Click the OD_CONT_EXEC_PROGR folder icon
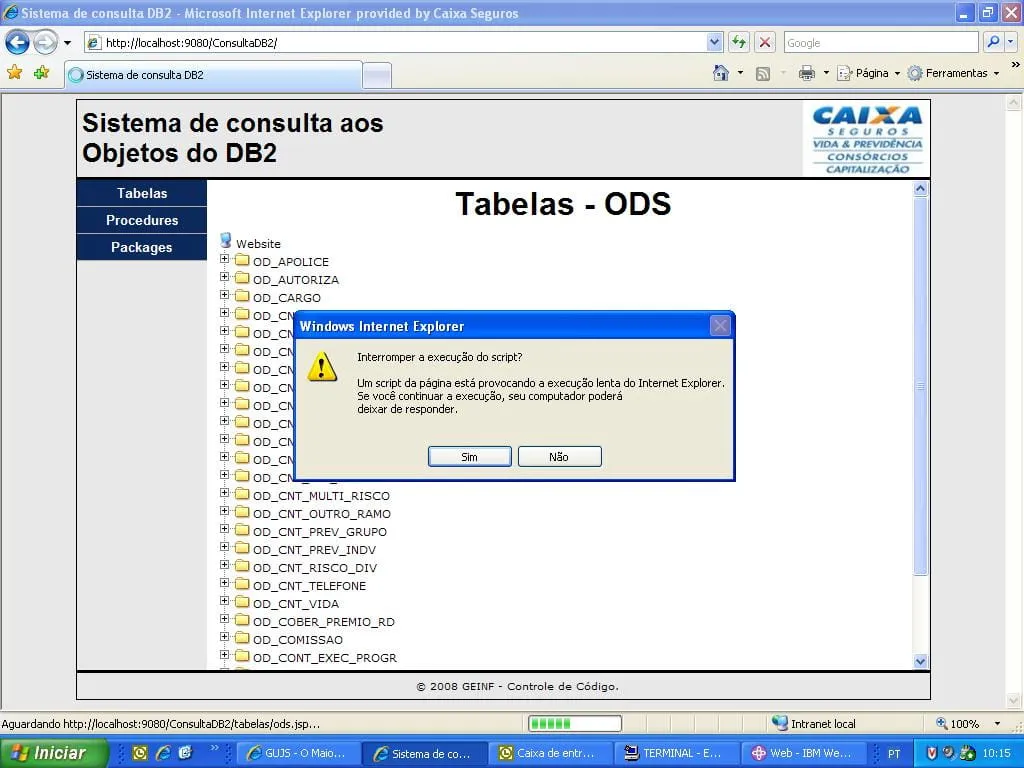The height and width of the screenshot is (768, 1024). (x=242, y=656)
